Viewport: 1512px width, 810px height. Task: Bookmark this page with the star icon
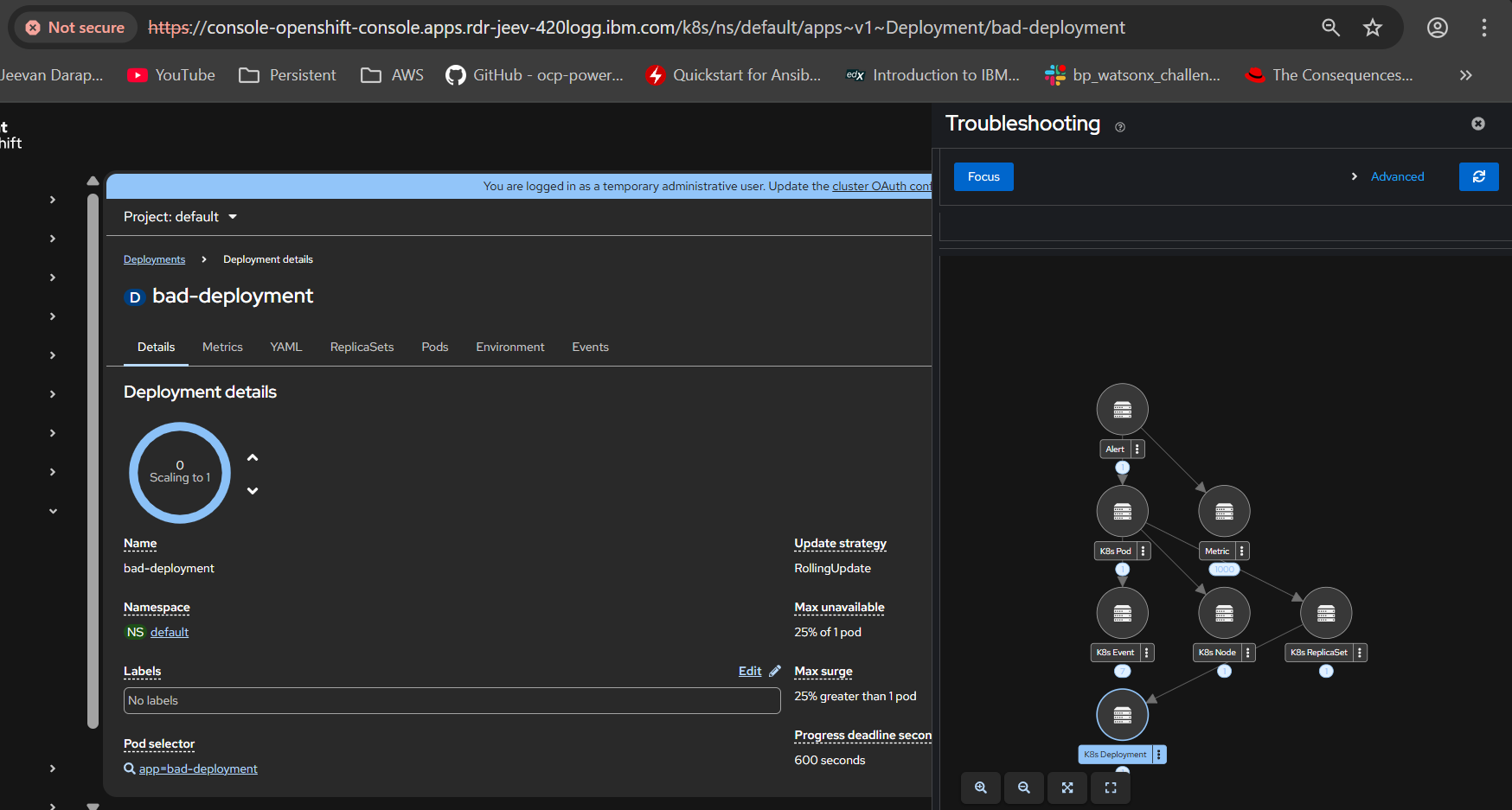coord(1373,28)
